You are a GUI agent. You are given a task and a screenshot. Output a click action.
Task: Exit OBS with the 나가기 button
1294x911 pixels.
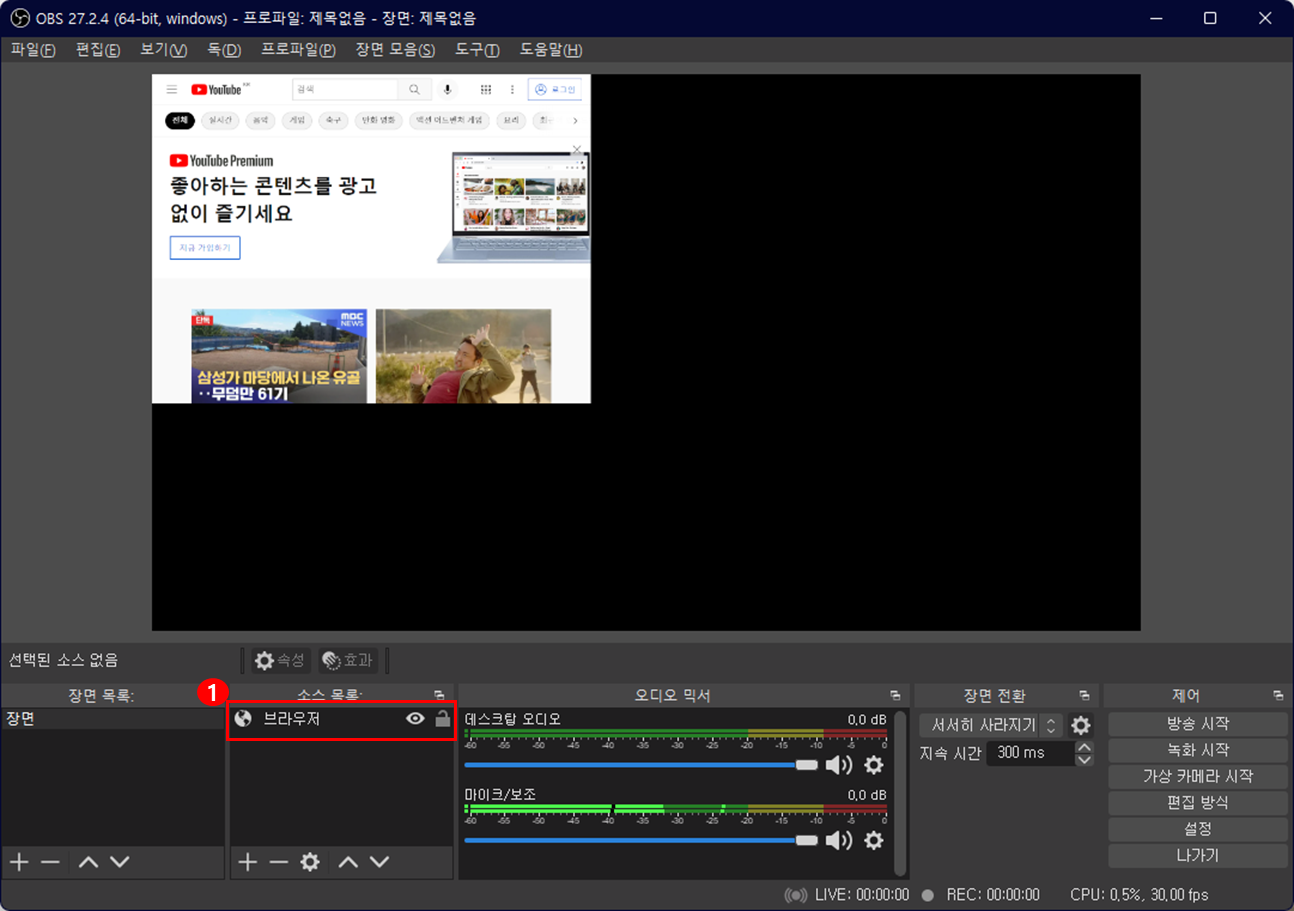pyautogui.click(x=1198, y=856)
